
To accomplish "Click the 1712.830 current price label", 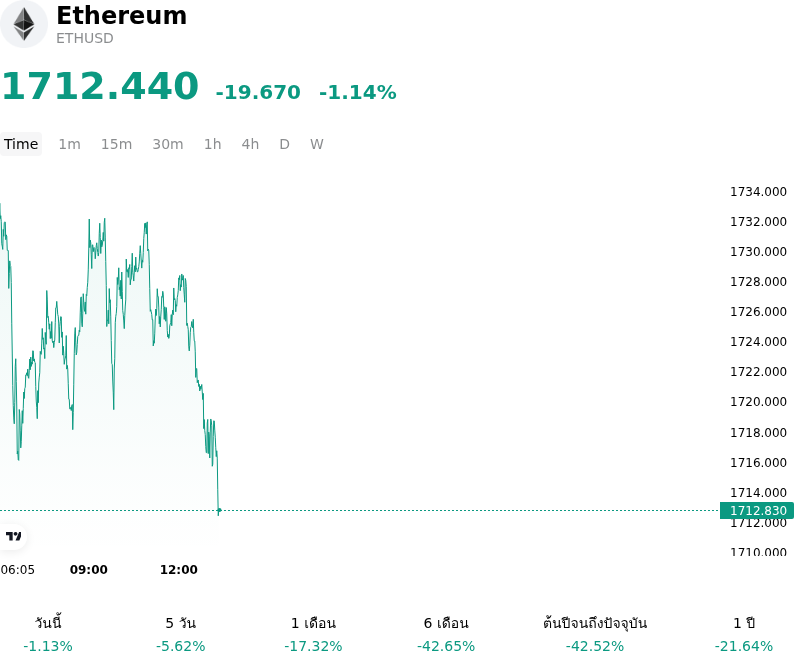I will pyautogui.click(x=757, y=510).
